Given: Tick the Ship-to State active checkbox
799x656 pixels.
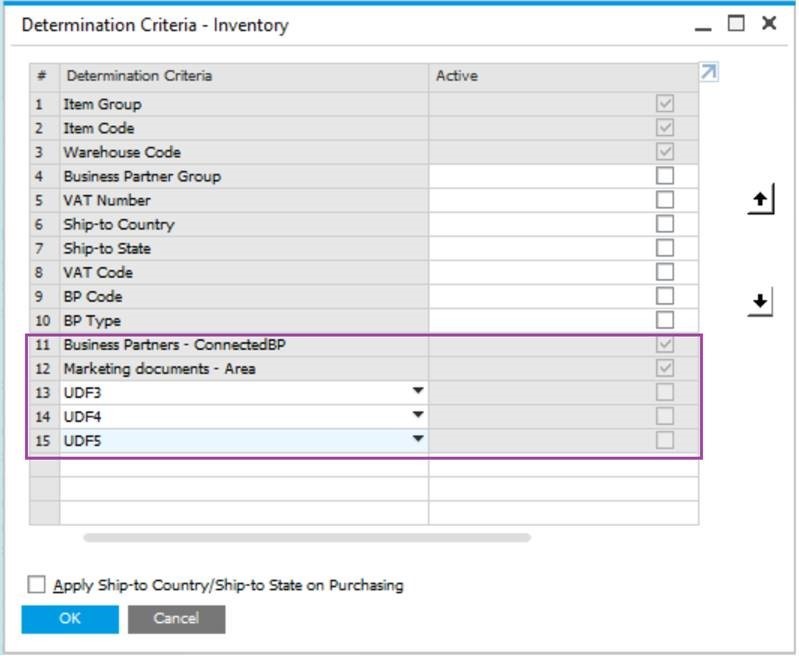Looking at the screenshot, I should 665,248.
